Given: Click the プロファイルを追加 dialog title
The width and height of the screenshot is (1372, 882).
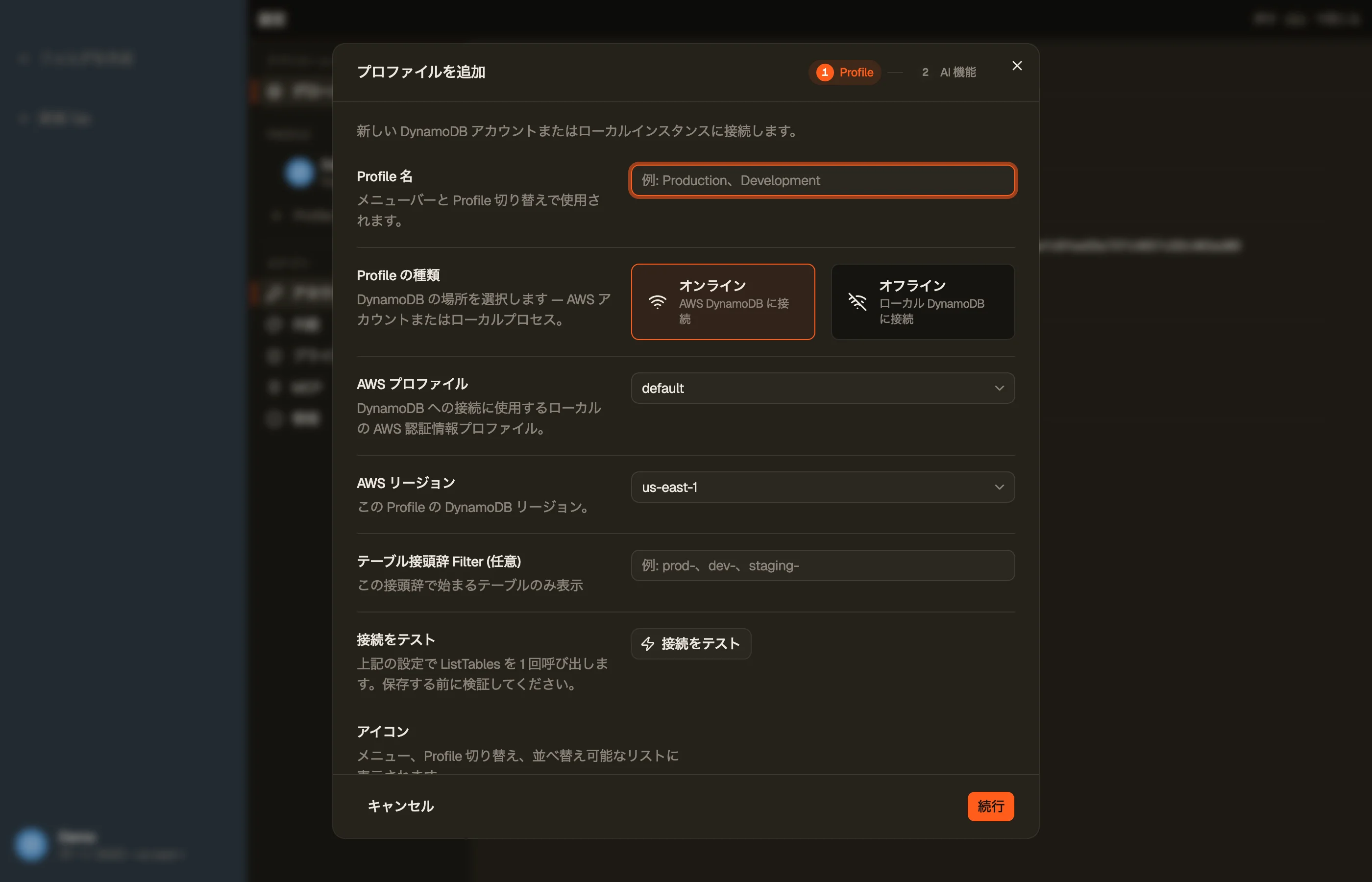Looking at the screenshot, I should point(421,72).
